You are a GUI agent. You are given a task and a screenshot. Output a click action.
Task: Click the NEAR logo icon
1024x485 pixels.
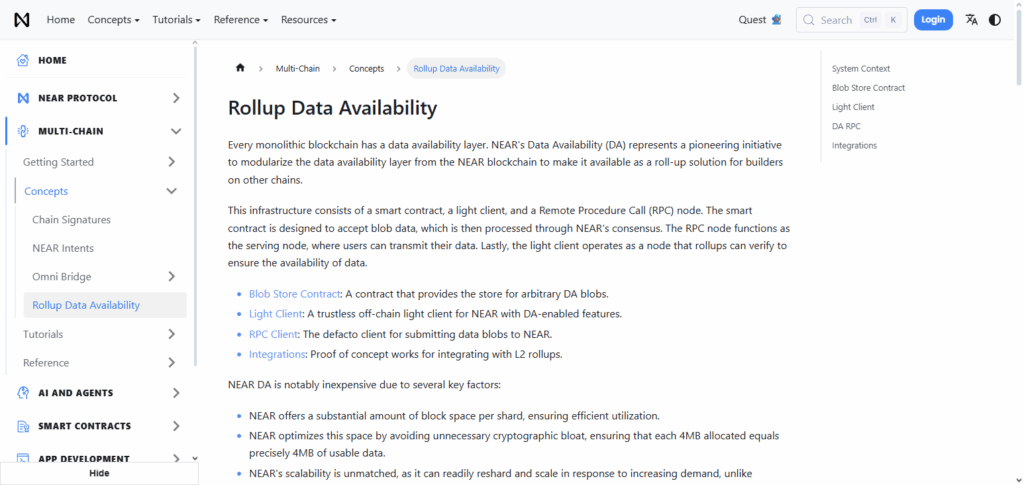coord(22,20)
